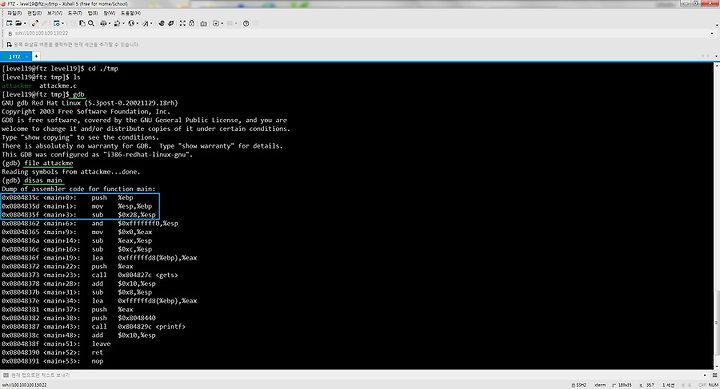720x389 pixels.
Task: Click the 'push $0x8048440' line
Action: 79,318
